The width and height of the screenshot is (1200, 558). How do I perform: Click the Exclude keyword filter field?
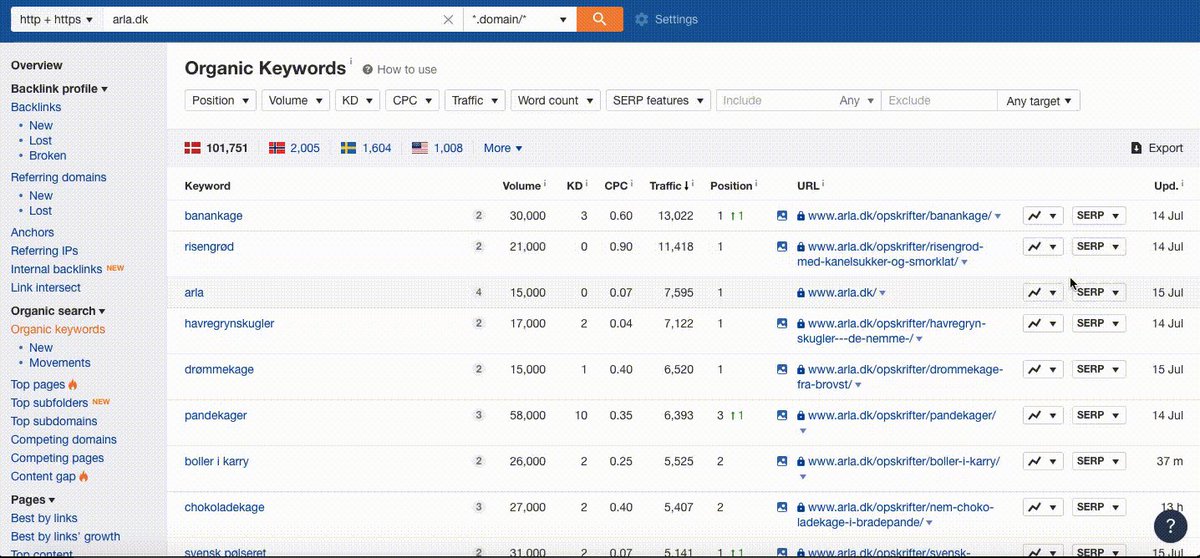pos(939,100)
